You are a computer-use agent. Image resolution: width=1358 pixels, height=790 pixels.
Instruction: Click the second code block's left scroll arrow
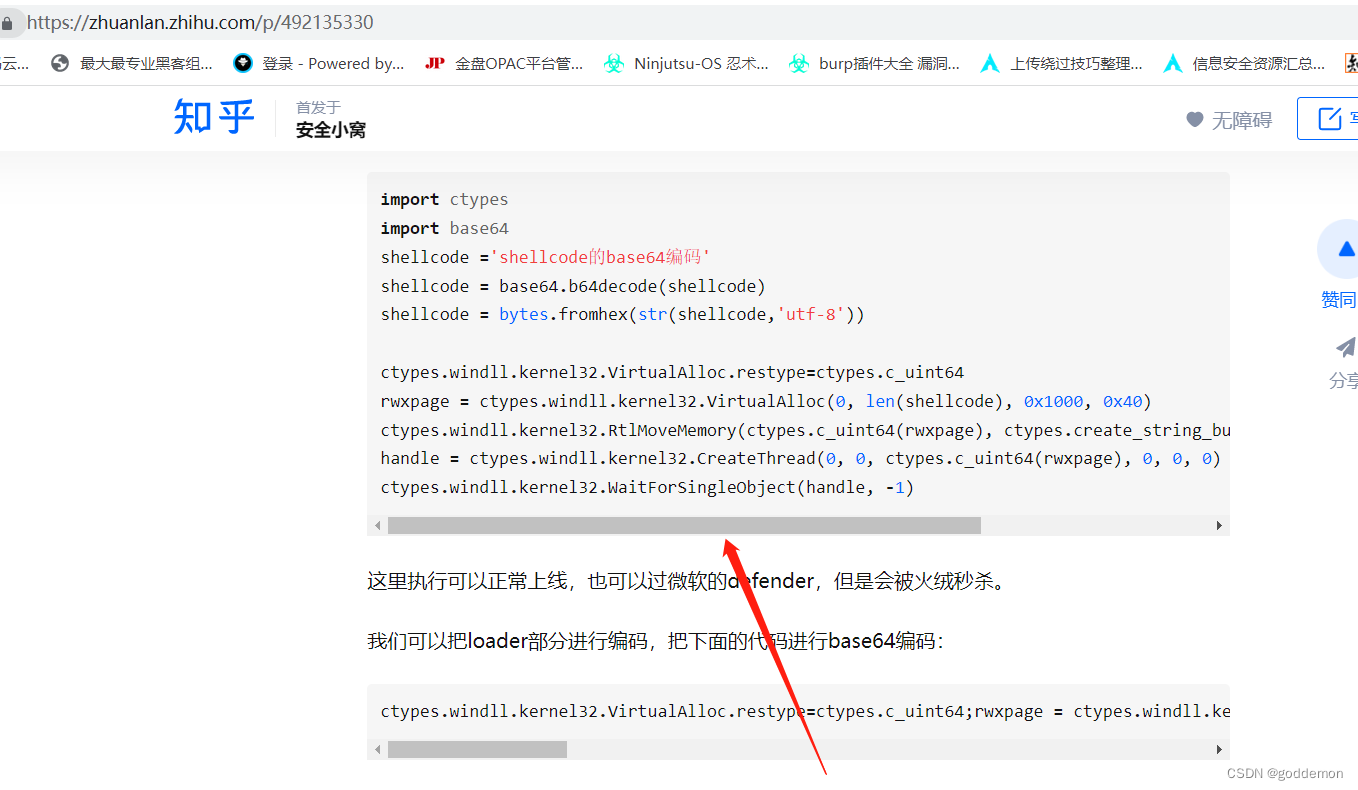(377, 749)
